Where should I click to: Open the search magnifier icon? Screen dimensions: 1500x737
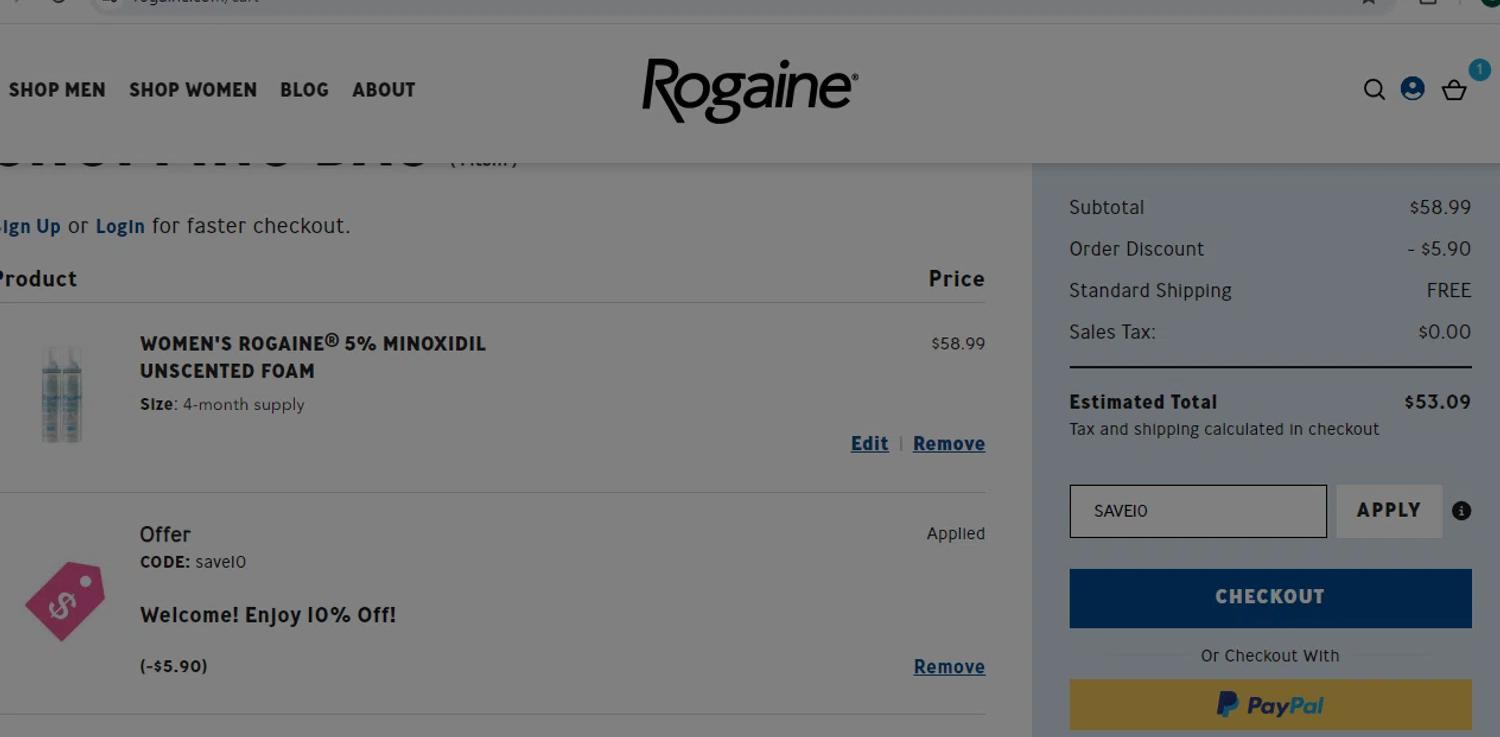point(1374,90)
